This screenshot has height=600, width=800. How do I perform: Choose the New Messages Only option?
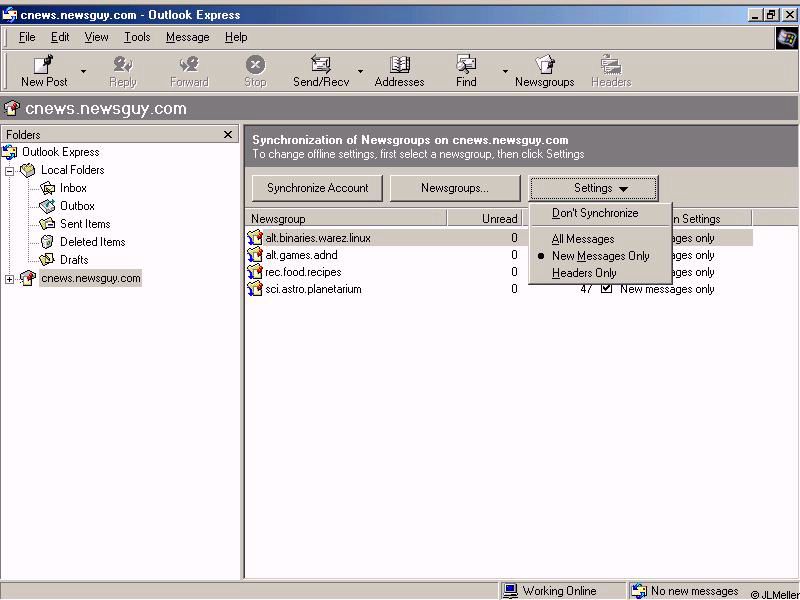600,256
